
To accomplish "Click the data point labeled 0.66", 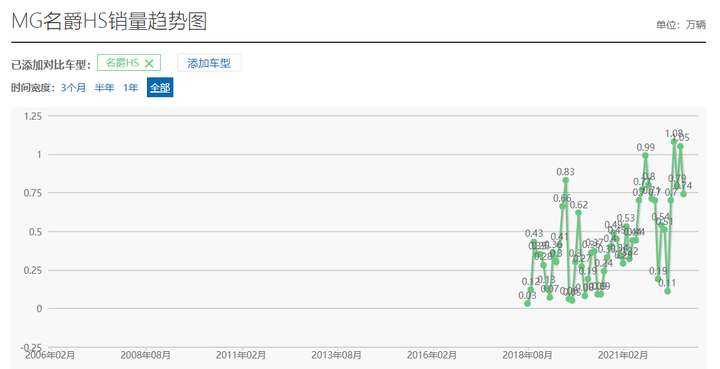I will pos(562,207).
